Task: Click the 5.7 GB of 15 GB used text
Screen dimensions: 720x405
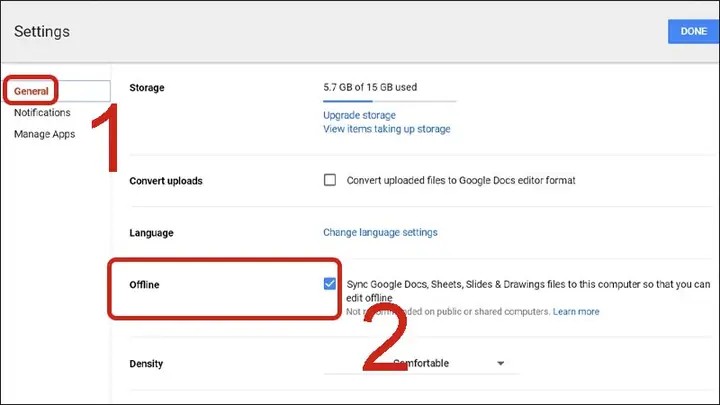Action: click(370, 87)
